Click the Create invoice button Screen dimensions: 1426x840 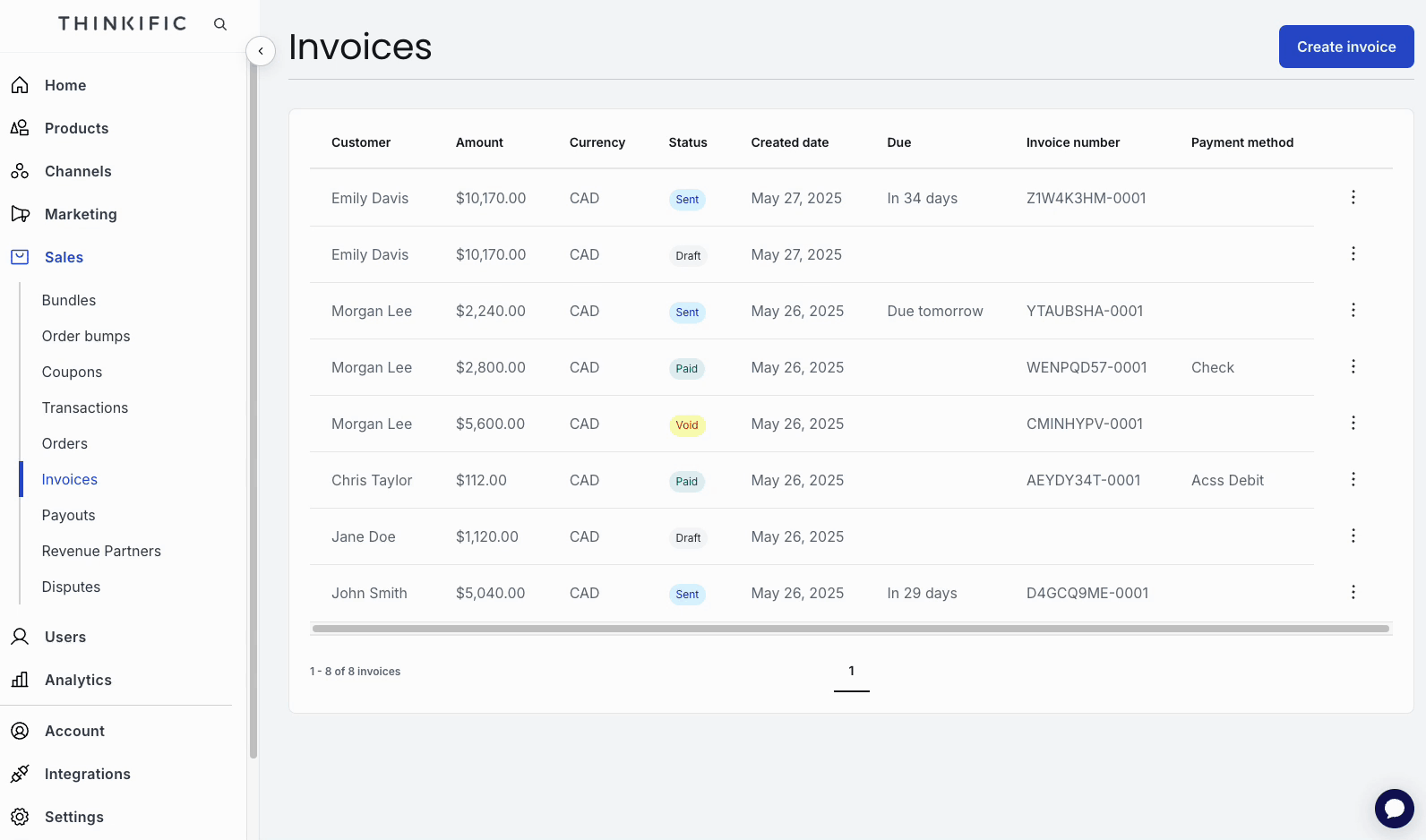click(x=1346, y=47)
